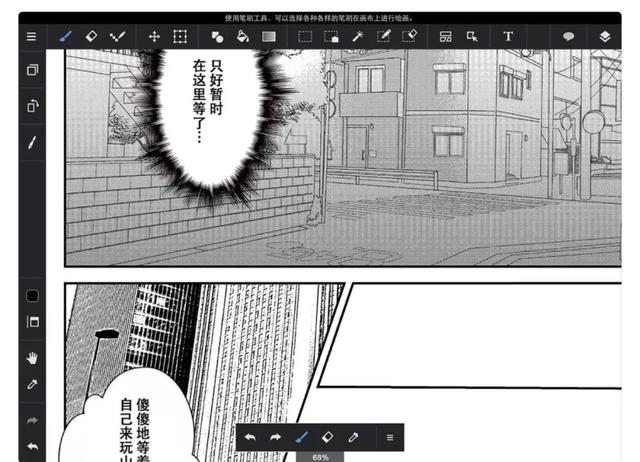
Task: Open the floating shortcut bar menu
Action: click(x=390, y=438)
